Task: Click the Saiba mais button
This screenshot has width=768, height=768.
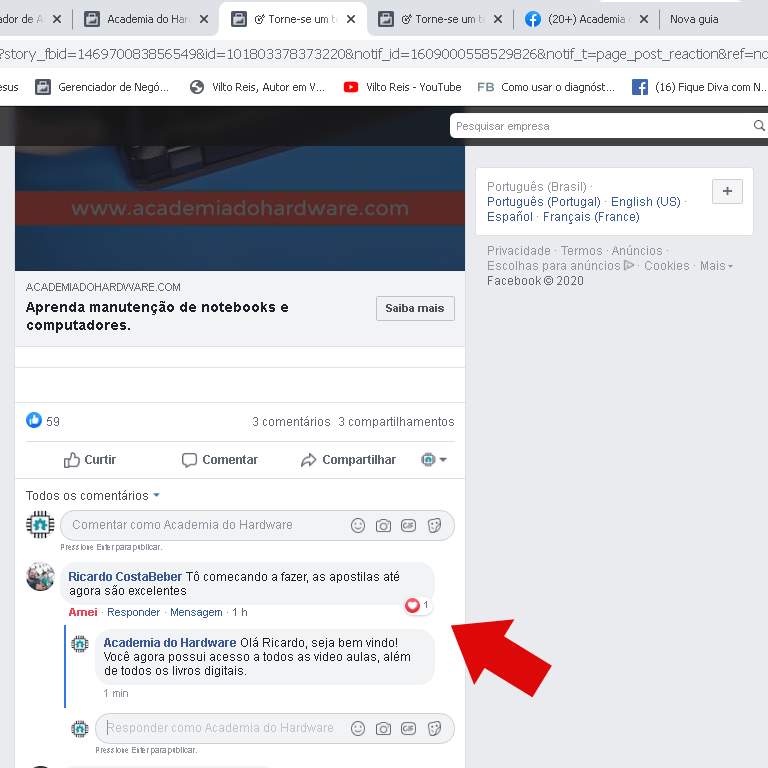Action: tap(415, 308)
